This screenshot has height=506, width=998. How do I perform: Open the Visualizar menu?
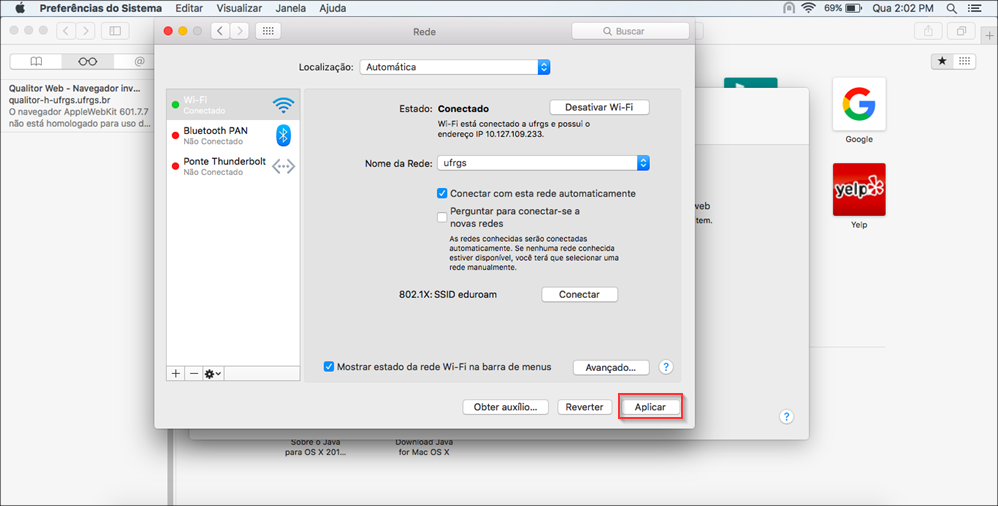tap(239, 8)
